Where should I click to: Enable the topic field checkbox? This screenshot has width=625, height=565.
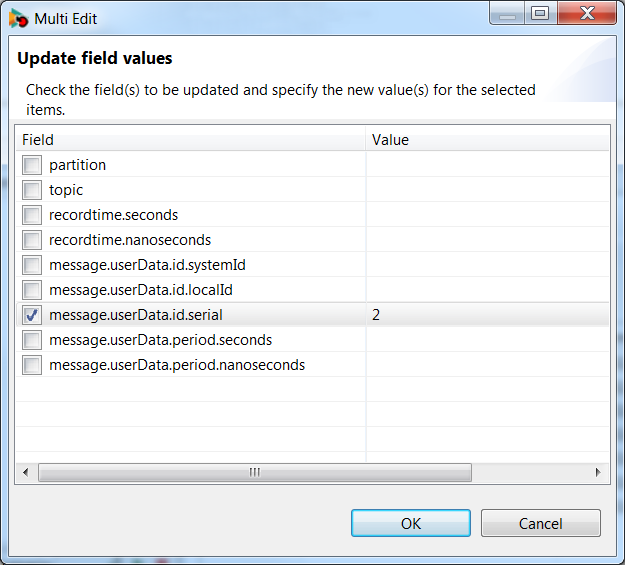(x=32, y=190)
